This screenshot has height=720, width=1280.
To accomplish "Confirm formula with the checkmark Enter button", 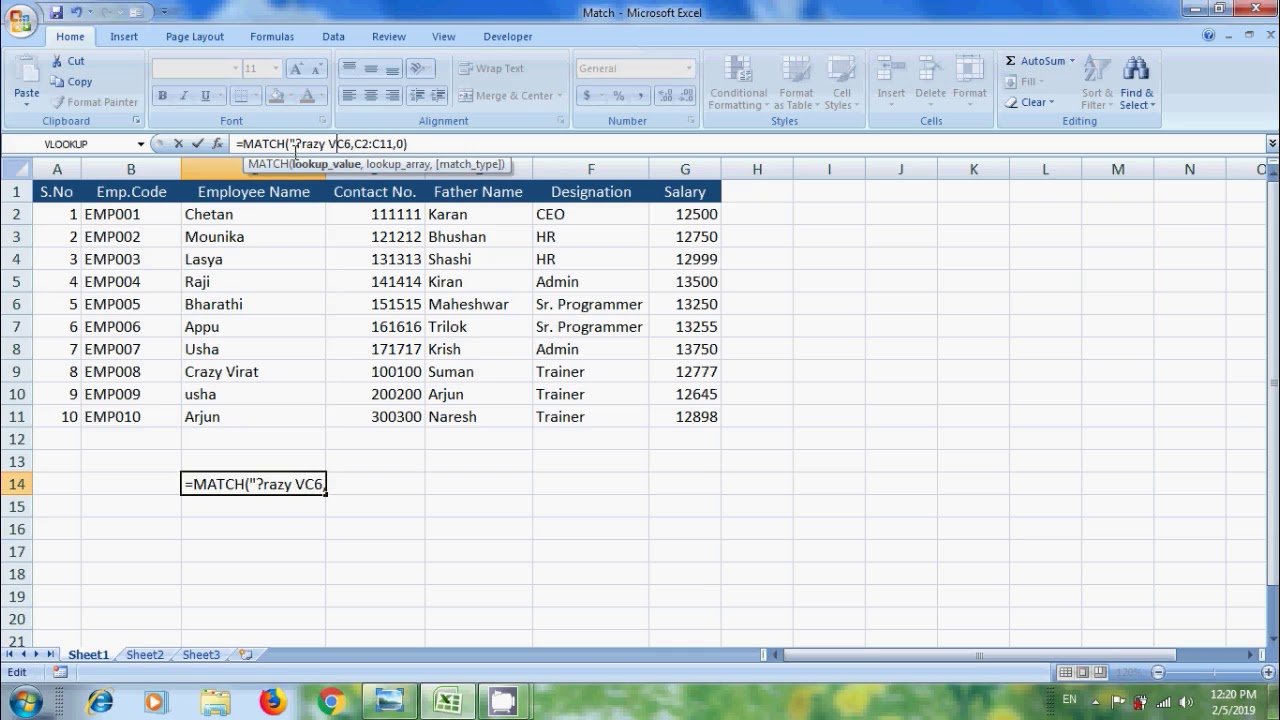I will [x=197, y=144].
